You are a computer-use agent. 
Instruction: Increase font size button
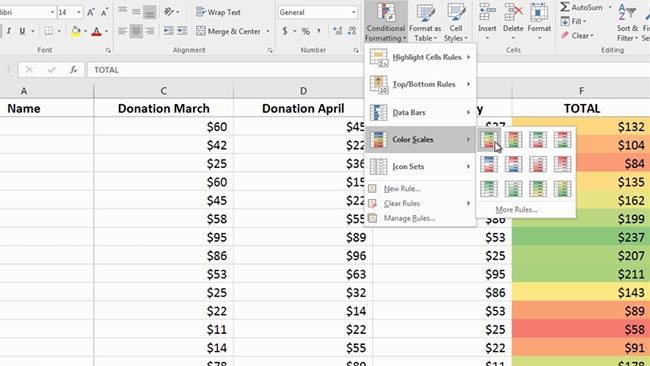pos(91,12)
